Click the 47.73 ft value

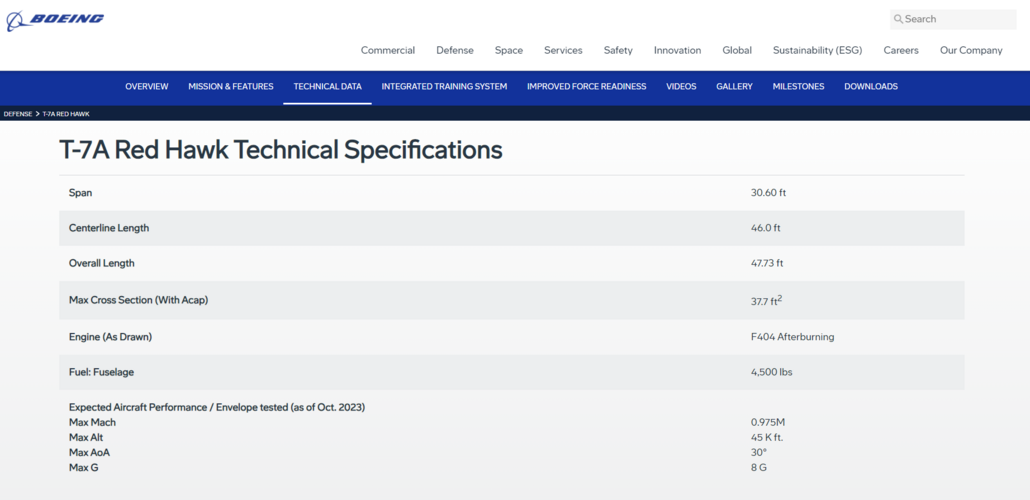pyautogui.click(x=767, y=263)
